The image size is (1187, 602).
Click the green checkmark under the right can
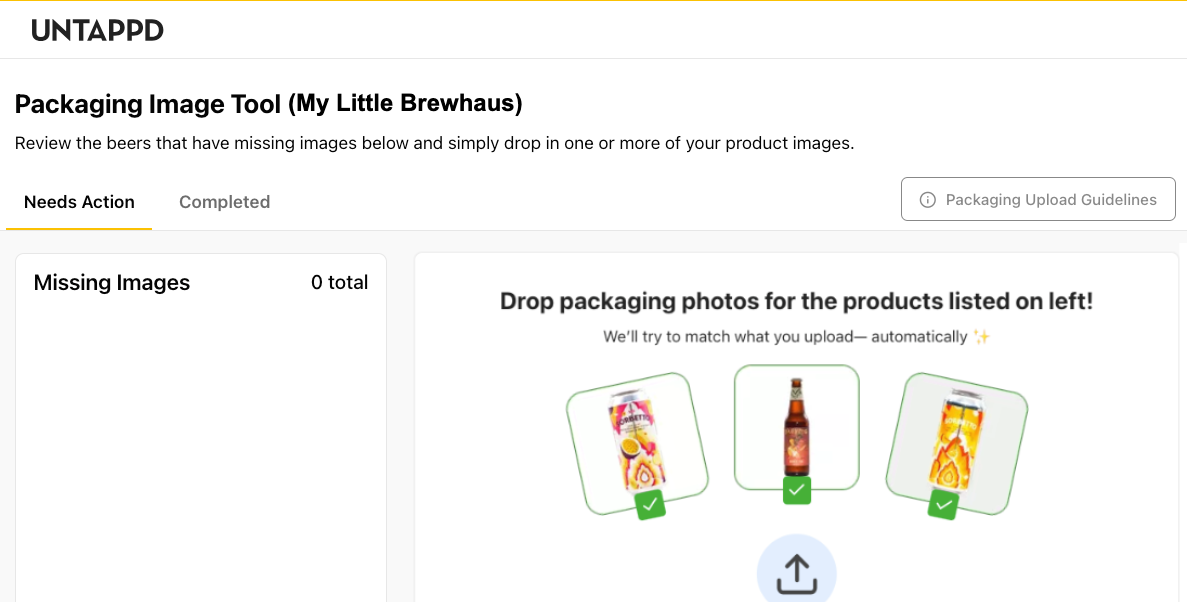942,505
